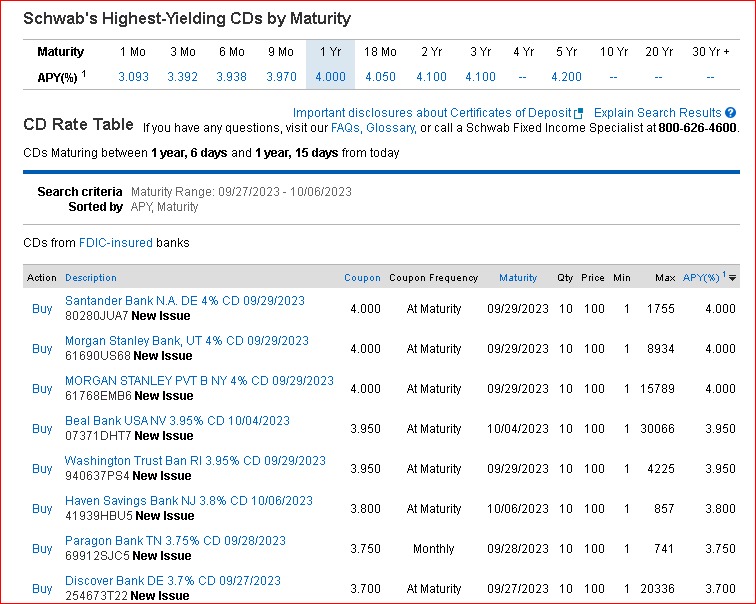The height and width of the screenshot is (604, 756).
Task: Select the 3 Mo rate 3.392
Action: [x=182, y=77]
